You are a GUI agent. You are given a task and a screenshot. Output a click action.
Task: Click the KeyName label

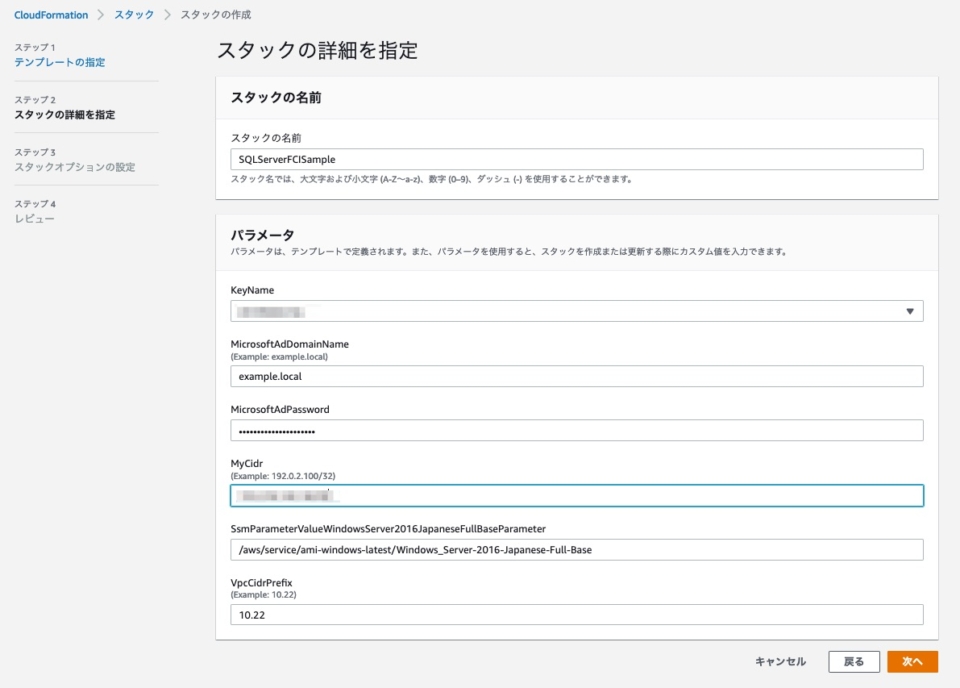(252, 290)
